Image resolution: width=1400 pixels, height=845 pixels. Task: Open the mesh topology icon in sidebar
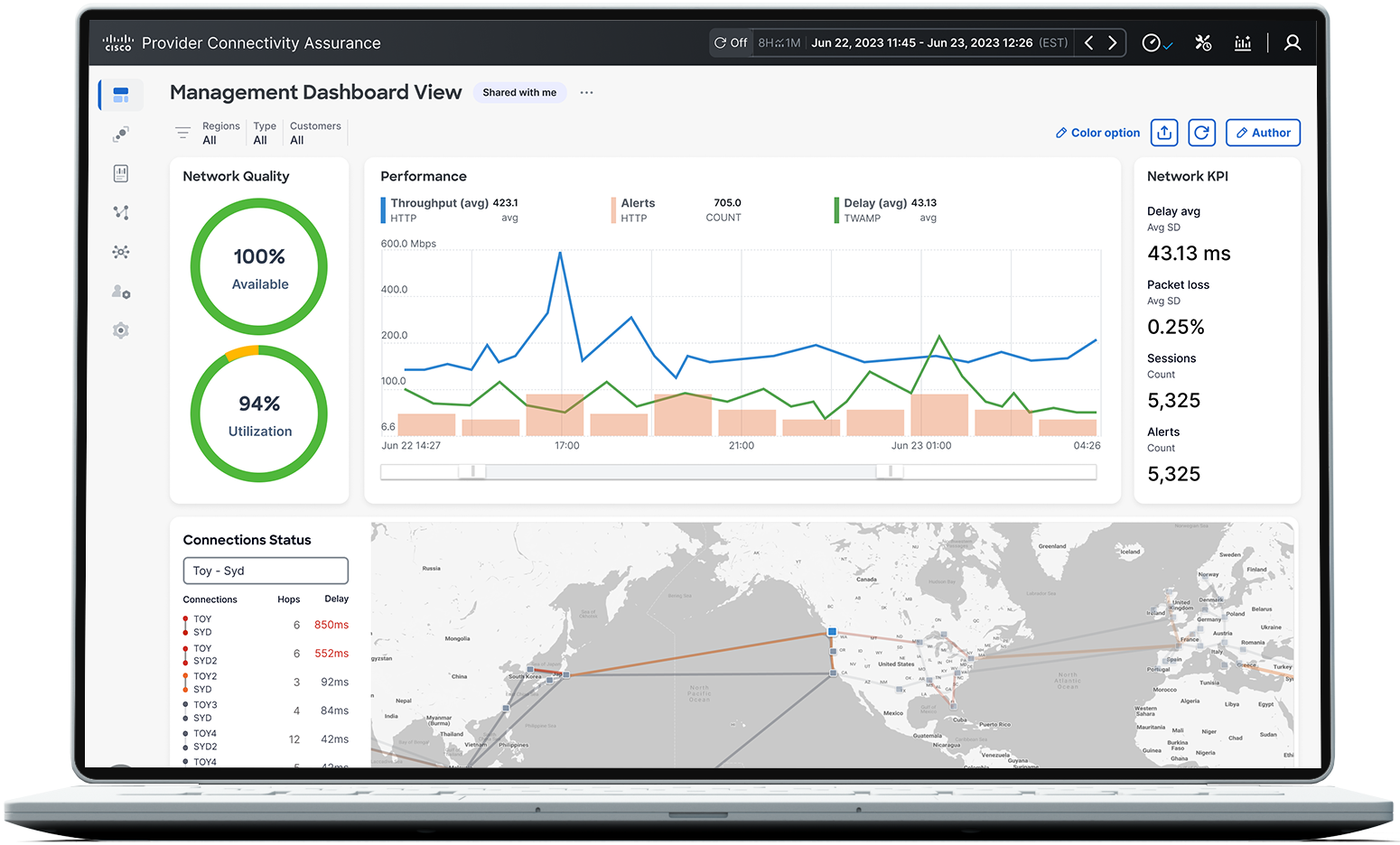[x=120, y=252]
